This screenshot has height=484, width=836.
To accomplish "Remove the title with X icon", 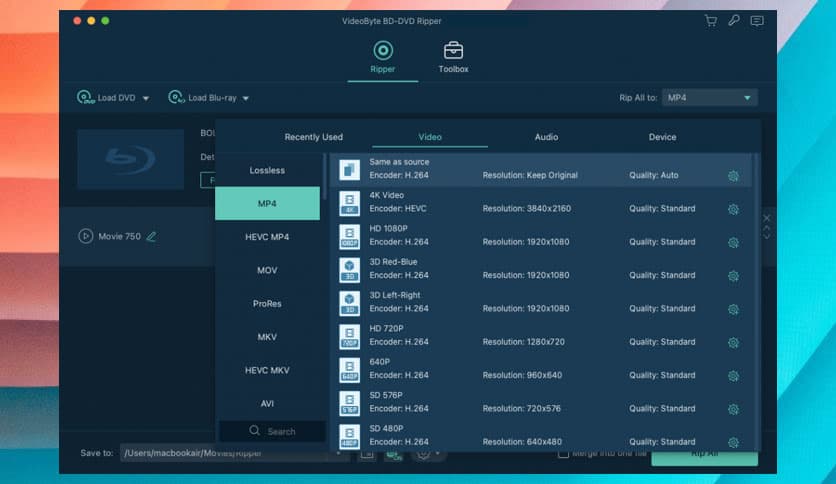I will (x=767, y=218).
